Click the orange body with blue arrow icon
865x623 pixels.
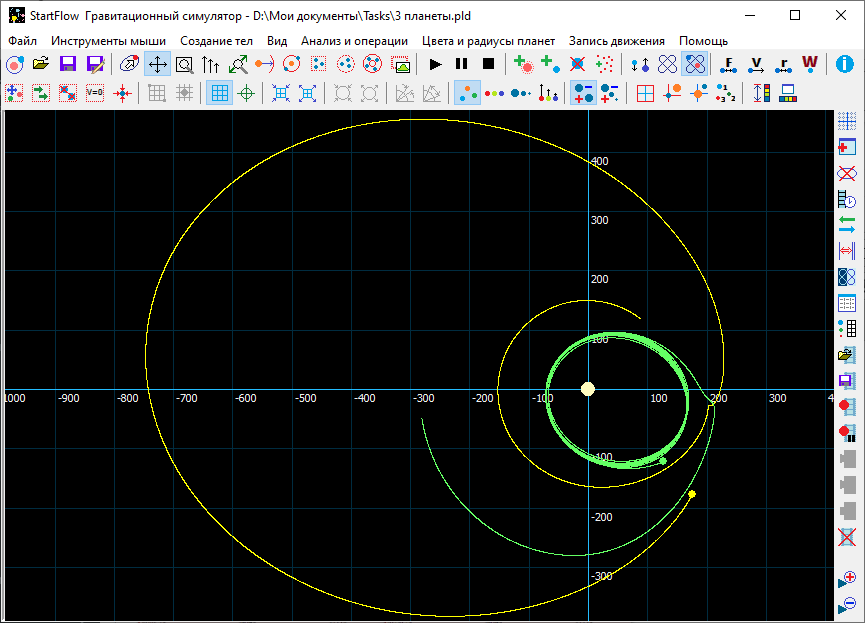pos(265,65)
